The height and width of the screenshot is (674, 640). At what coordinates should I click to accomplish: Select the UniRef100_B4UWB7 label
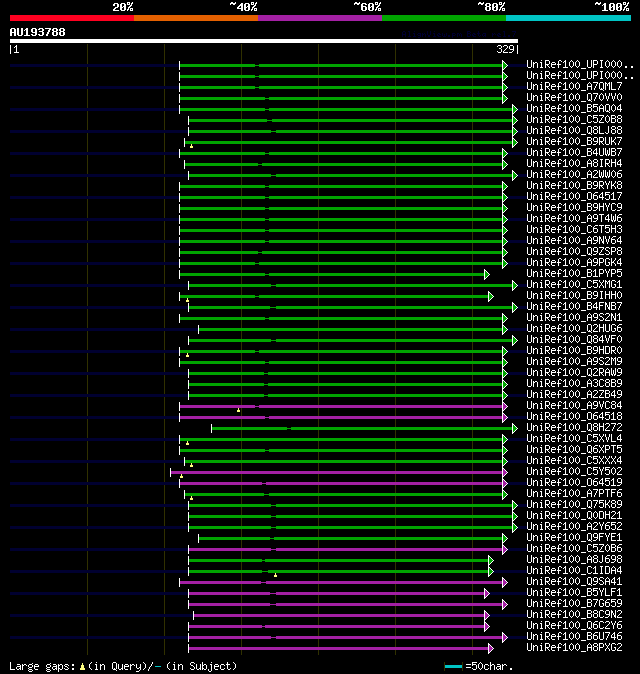pyautogui.click(x=574, y=153)
